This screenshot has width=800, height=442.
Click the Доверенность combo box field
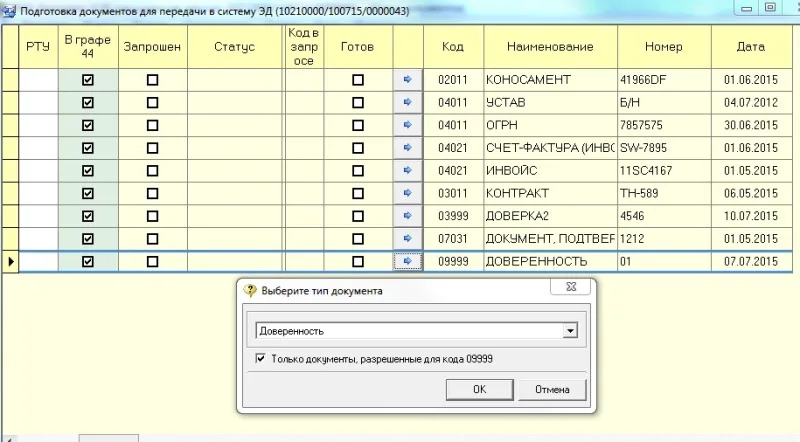pyautogui.click(x=416, y=331)
